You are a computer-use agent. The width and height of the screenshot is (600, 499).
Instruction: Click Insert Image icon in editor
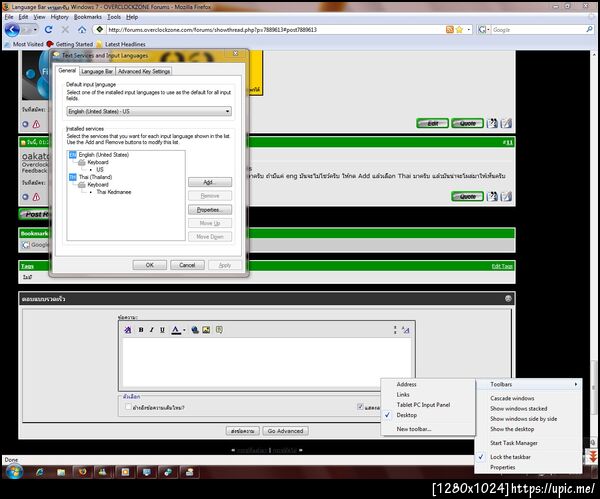click(x=206, y=330)
